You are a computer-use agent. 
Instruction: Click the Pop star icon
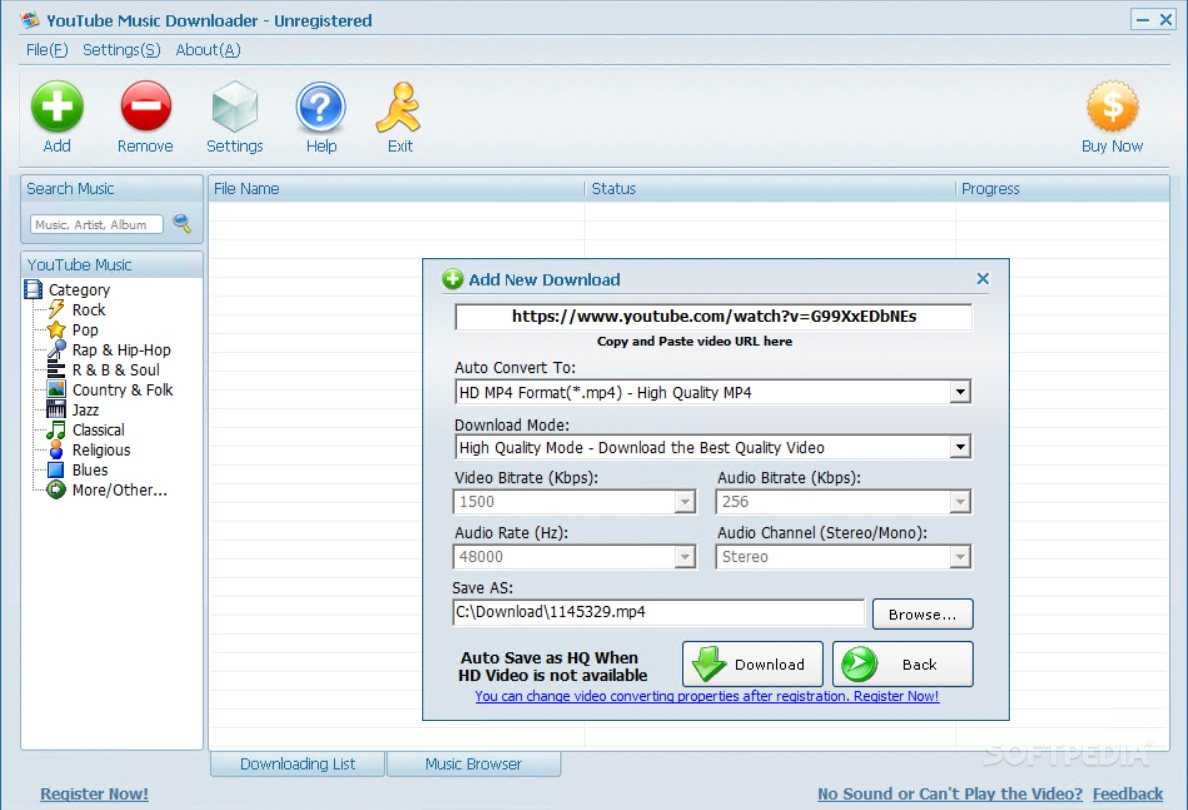click(x=56, y=330)
